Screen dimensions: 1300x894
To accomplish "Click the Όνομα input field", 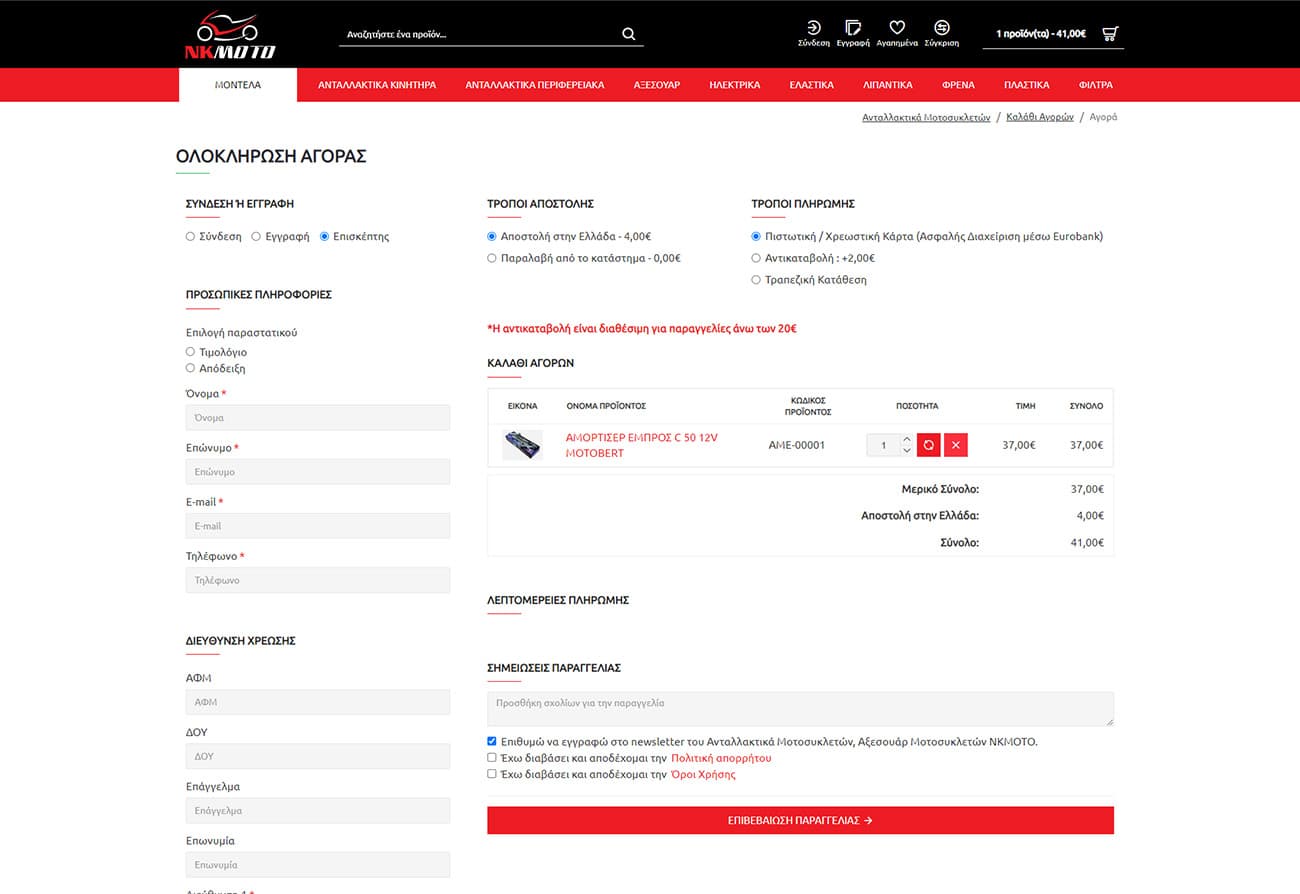I will click(x=318, y=418).
